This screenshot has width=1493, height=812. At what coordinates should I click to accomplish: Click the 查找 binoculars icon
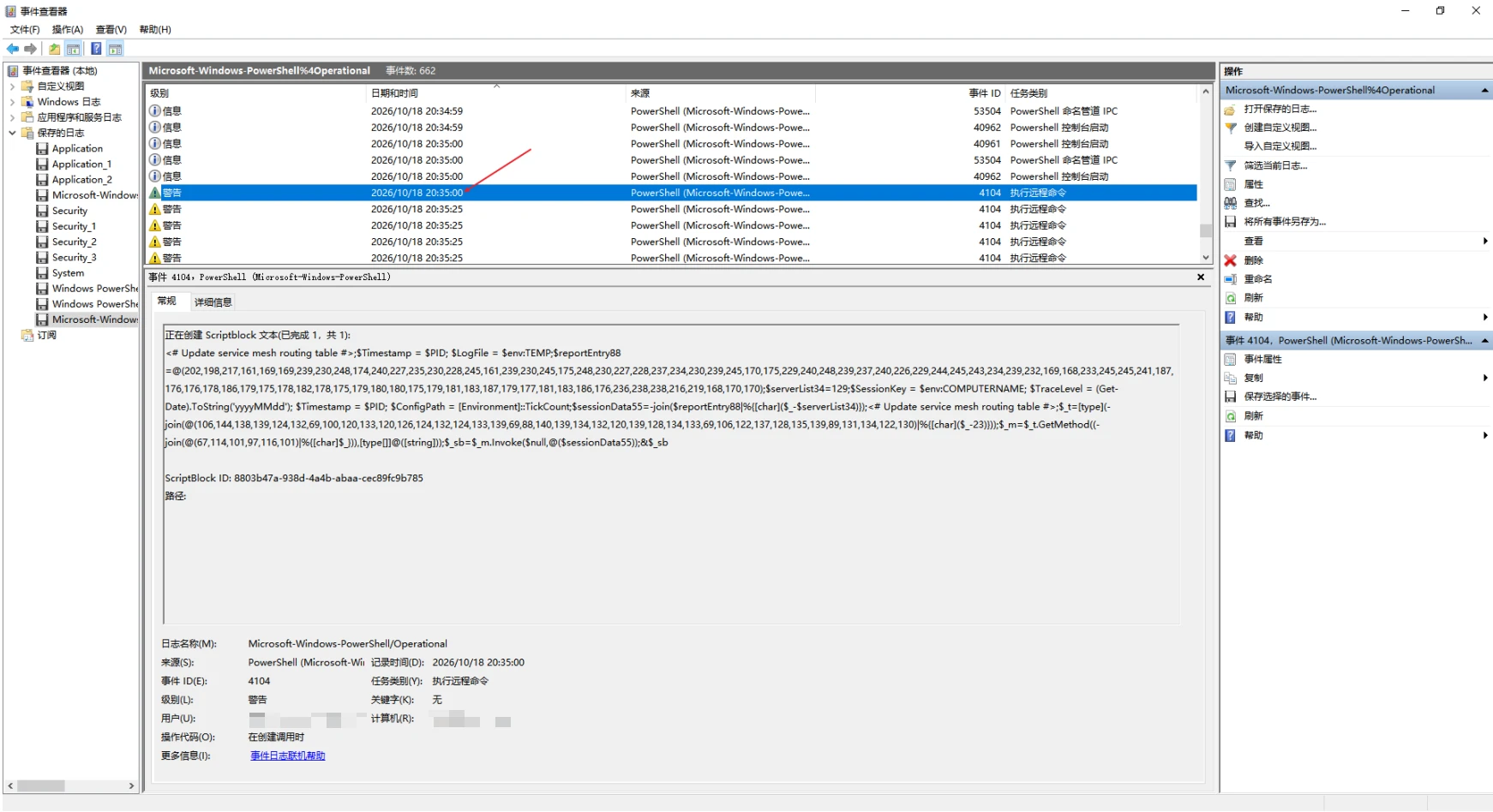pos(1230,203)
